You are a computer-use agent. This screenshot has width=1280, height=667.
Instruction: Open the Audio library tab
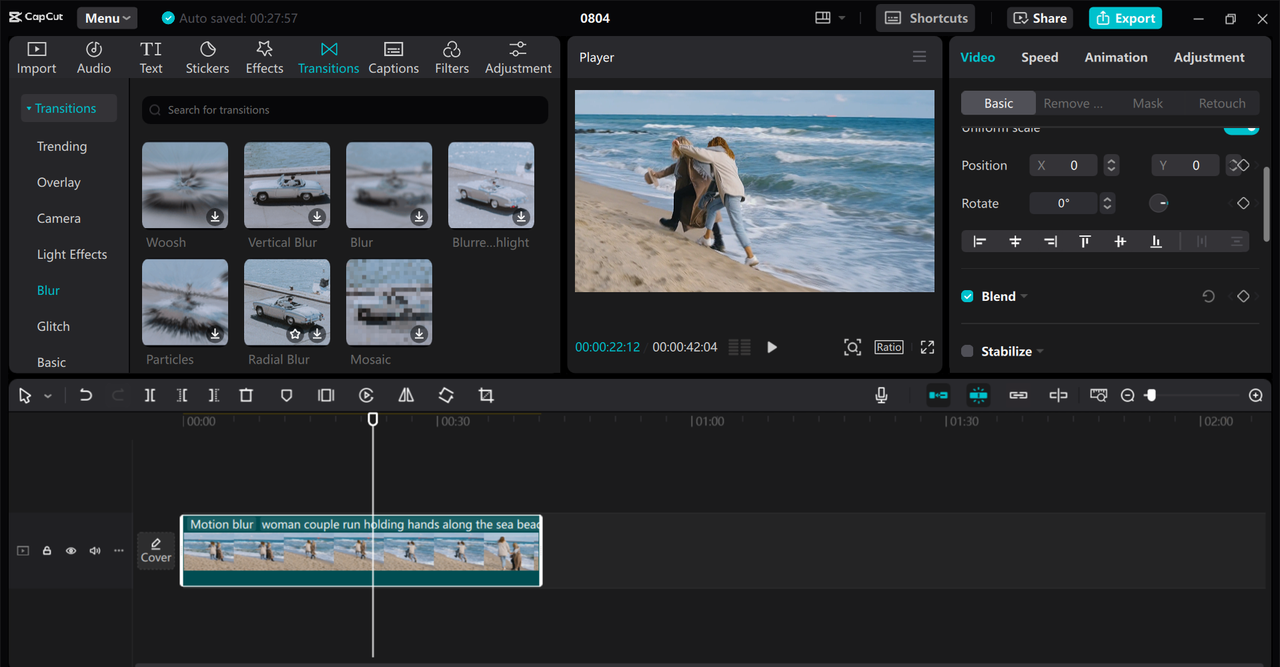click(94, 58)
